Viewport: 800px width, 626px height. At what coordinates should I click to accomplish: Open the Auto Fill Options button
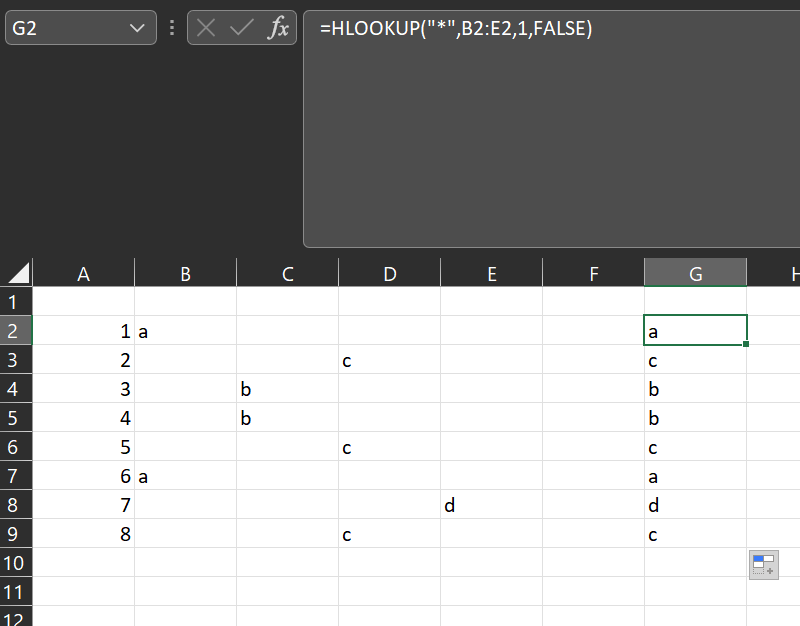point(764,565)
